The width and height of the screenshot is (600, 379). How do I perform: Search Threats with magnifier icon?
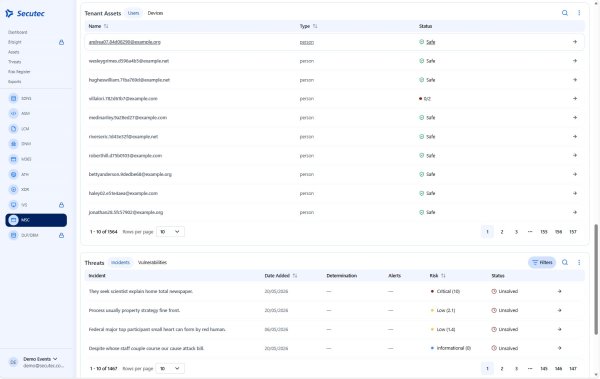click(x=565, y=262)
